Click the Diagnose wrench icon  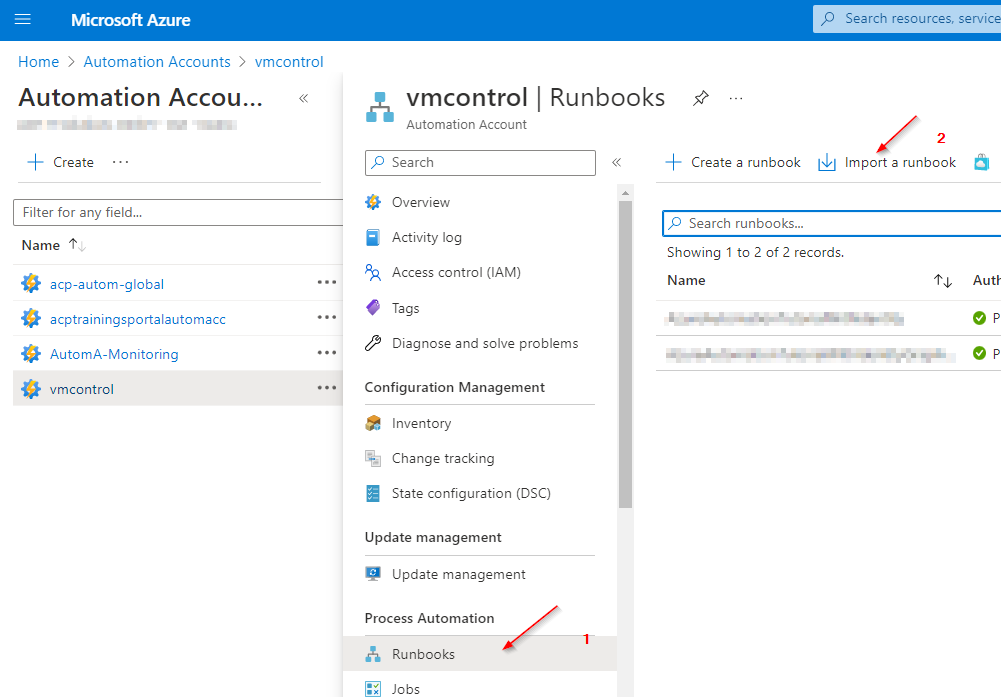point(373,343)
